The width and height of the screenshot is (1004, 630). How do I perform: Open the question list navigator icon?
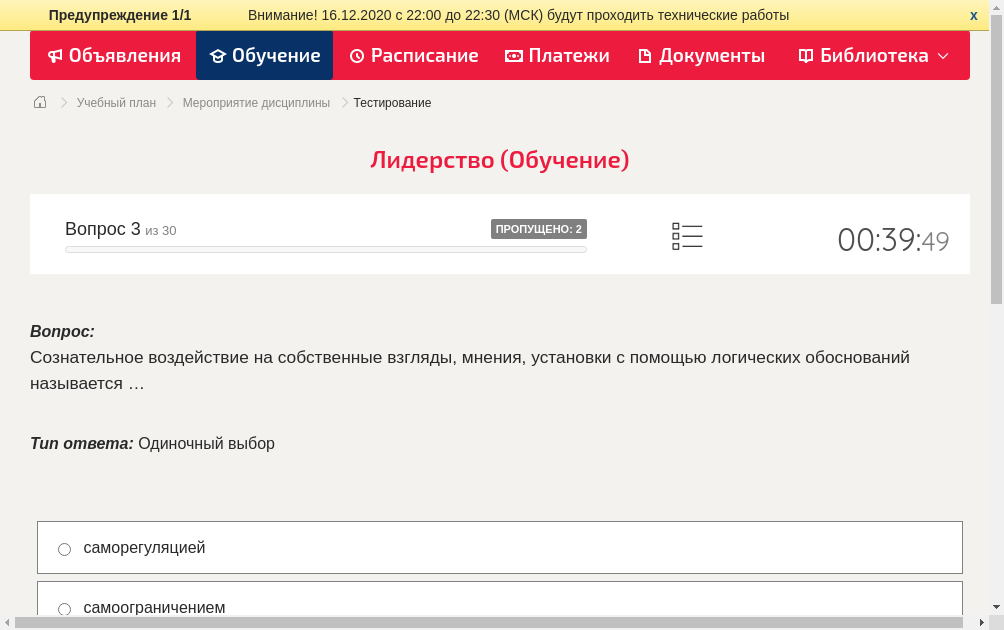tap(687, 236)
